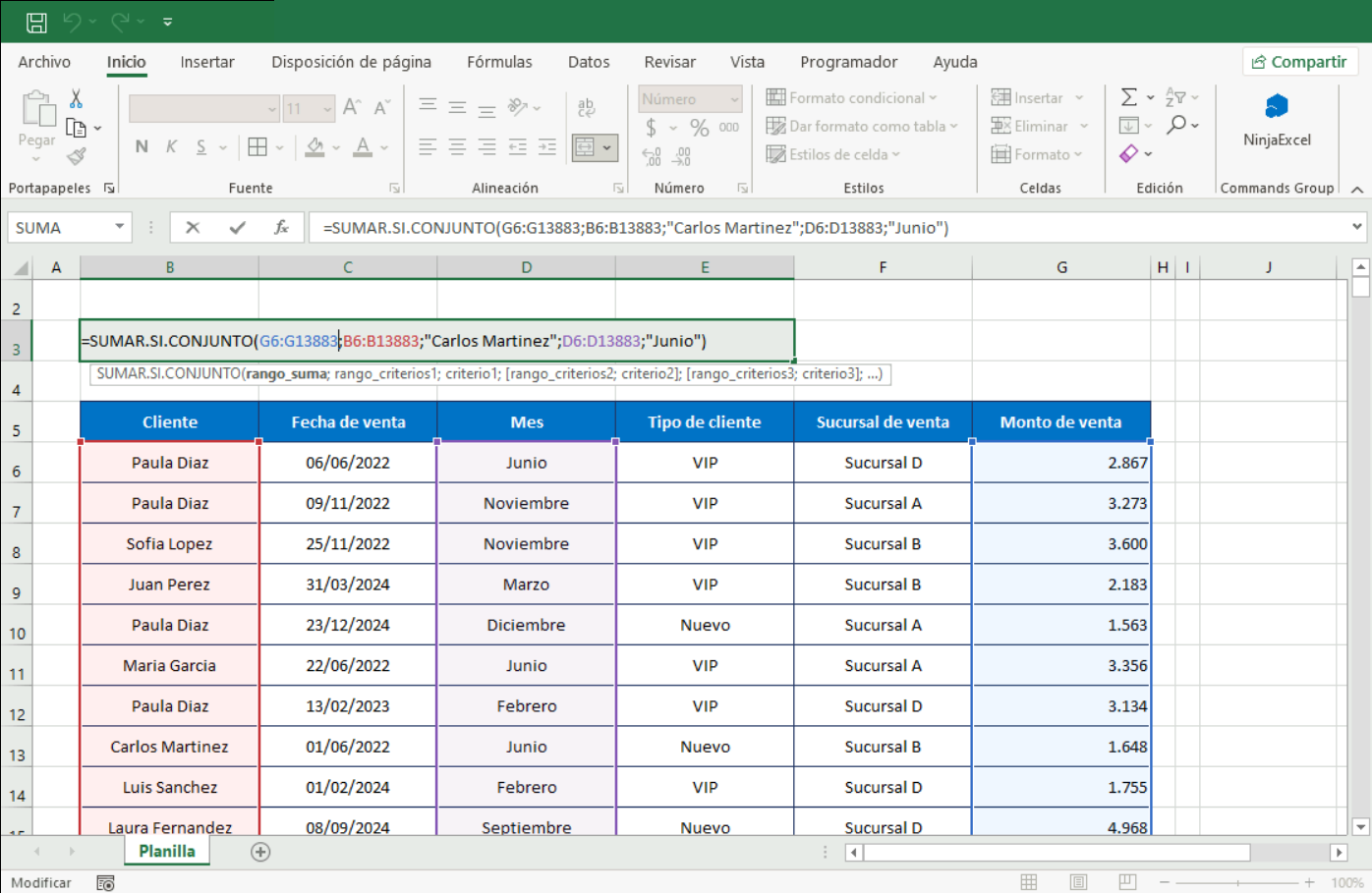Switch to the Datos ribbon tab
Screen dimensions: 1372x893
coord(589,62)
